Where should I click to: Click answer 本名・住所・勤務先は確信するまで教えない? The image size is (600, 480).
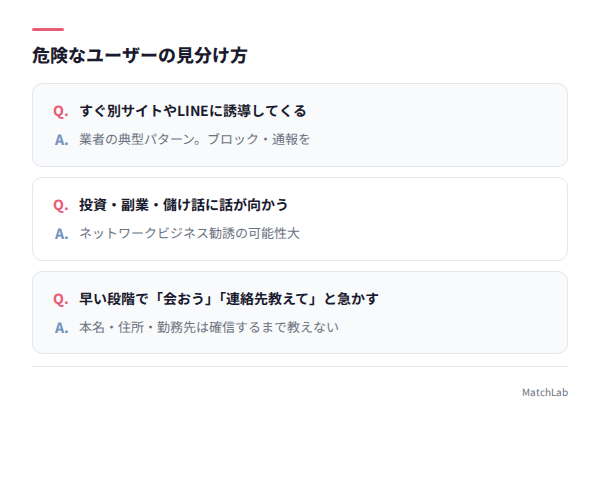point(209,327)
